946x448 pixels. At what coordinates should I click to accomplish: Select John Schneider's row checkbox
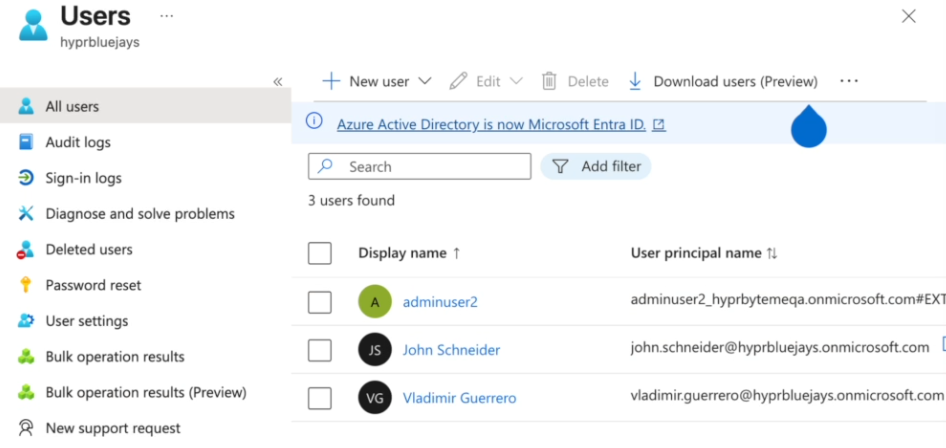tap(320, 350)
